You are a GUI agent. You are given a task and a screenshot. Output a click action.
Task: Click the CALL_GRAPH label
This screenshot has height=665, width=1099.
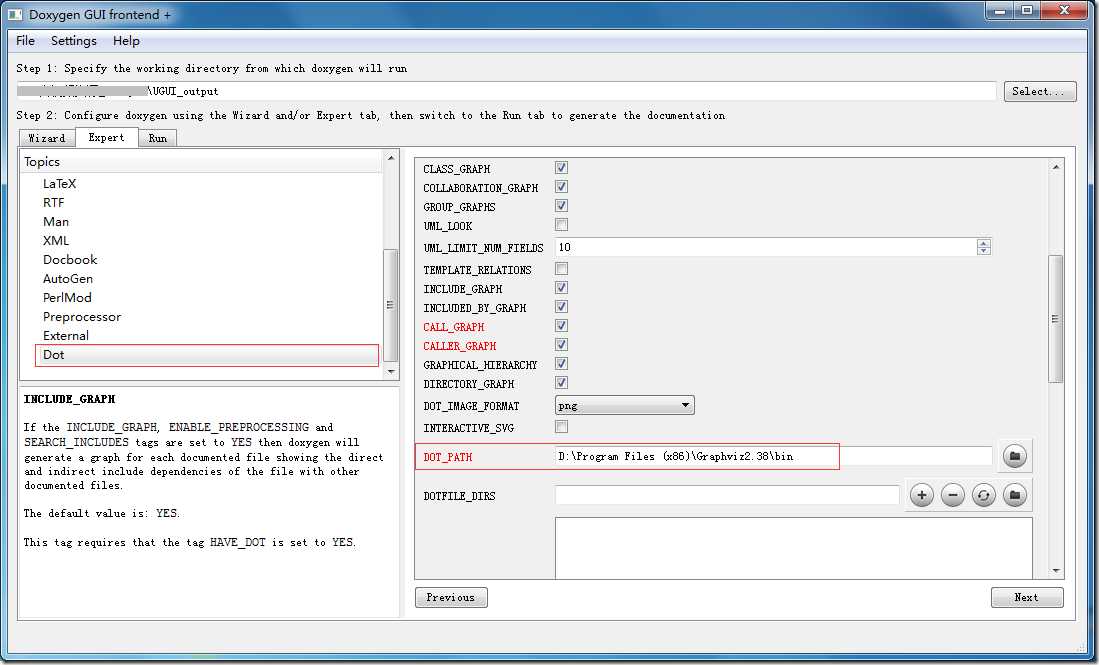[x=453, y=327]
